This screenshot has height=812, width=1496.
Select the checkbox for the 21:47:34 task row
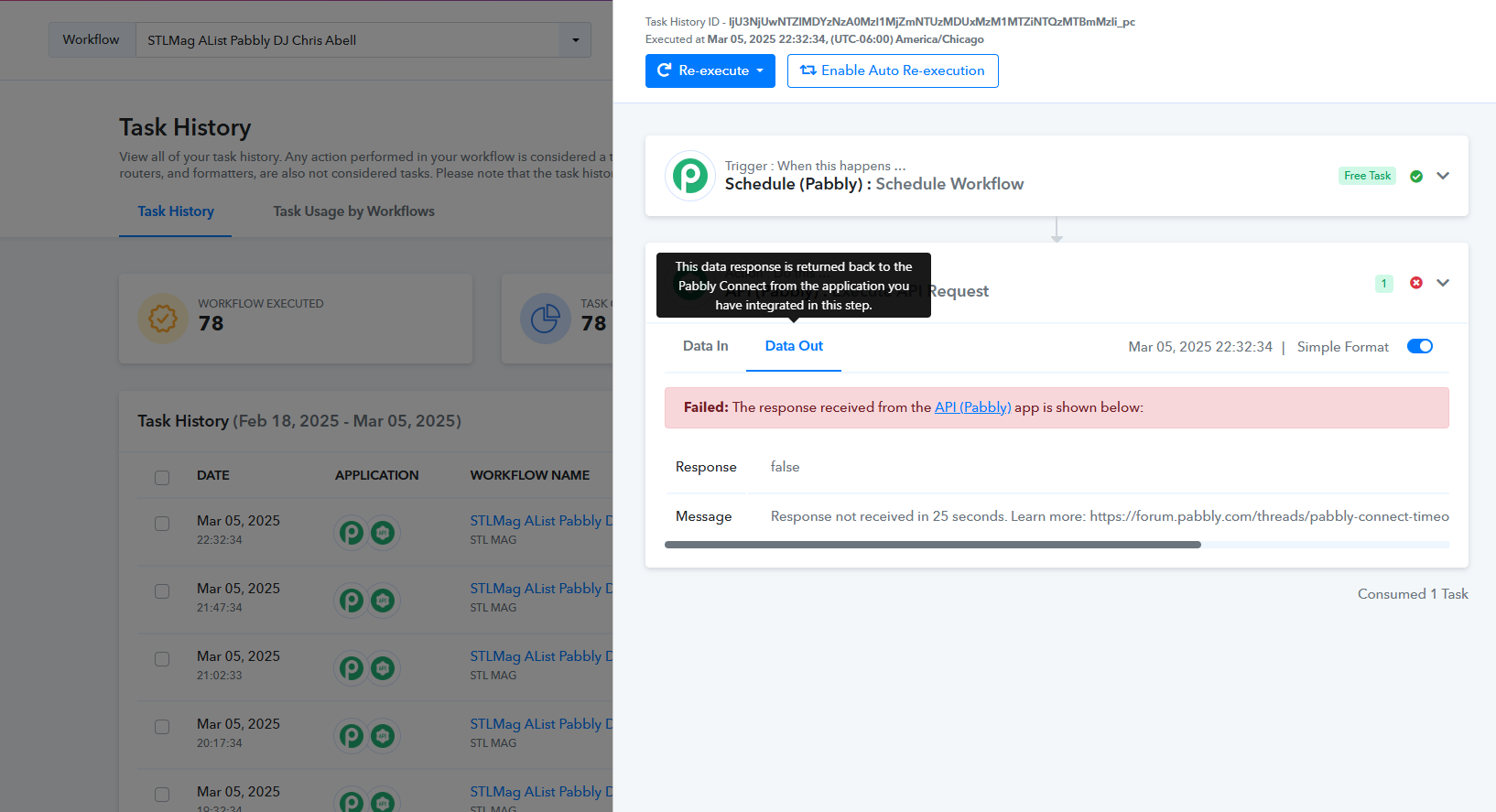(x=162, y=591)
